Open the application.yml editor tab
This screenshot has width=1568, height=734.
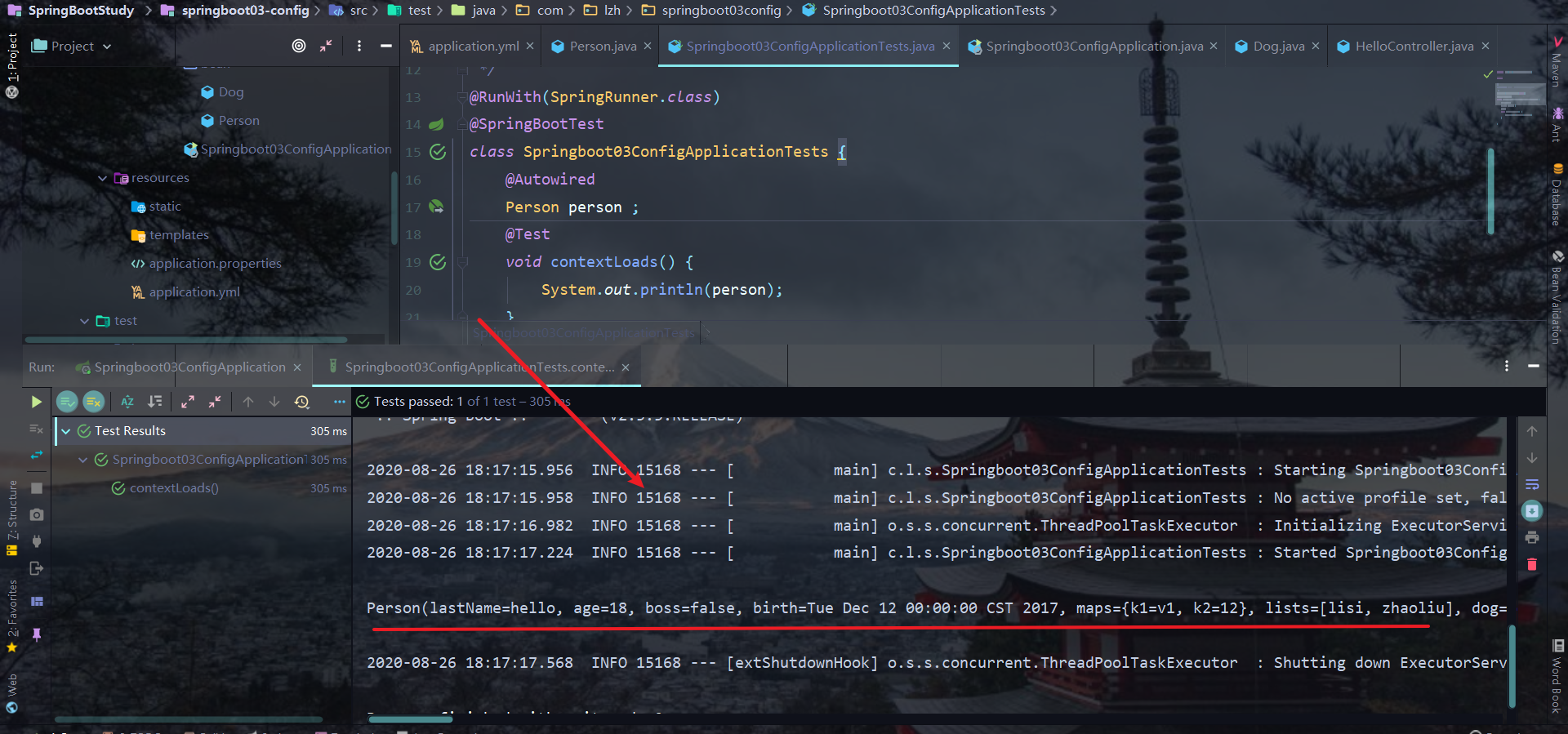pyautogui.click(x=473, y=47)
